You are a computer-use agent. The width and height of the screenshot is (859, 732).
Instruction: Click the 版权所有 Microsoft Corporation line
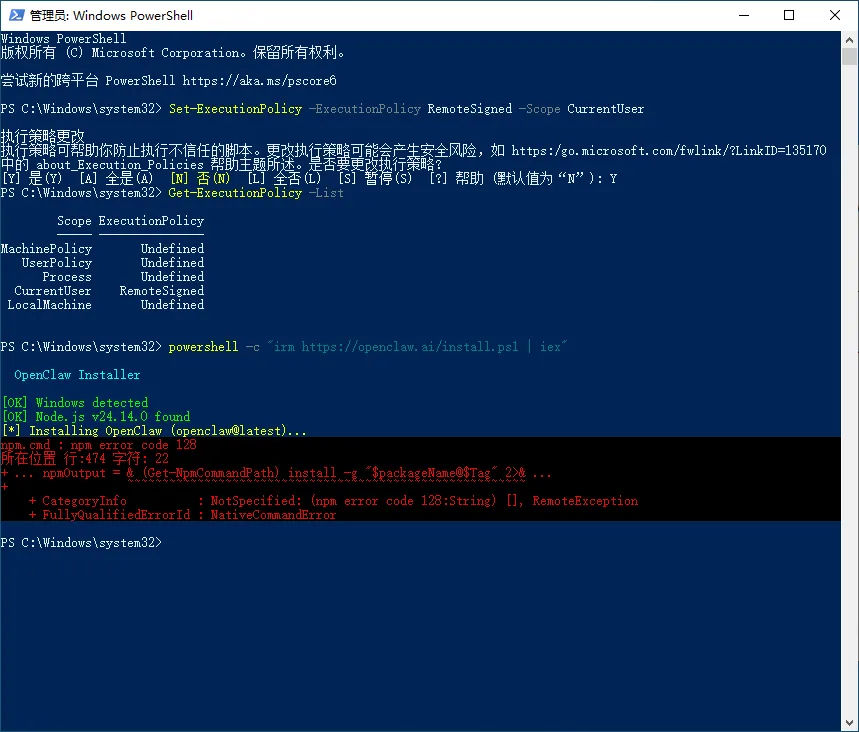pos(173,53)
